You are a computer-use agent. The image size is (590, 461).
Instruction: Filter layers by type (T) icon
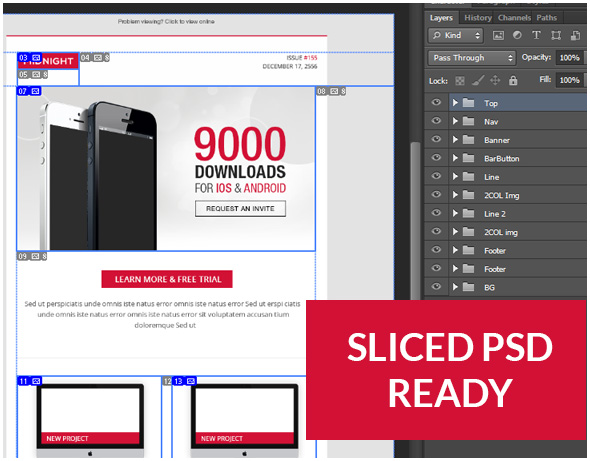click(x=536, y=35)
